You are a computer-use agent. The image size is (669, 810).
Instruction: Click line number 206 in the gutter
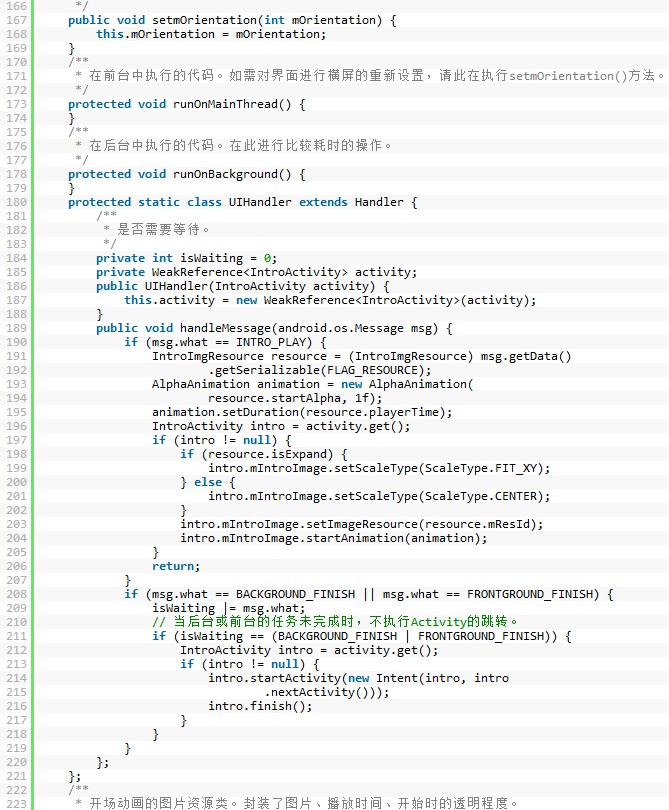click(16, 566)
